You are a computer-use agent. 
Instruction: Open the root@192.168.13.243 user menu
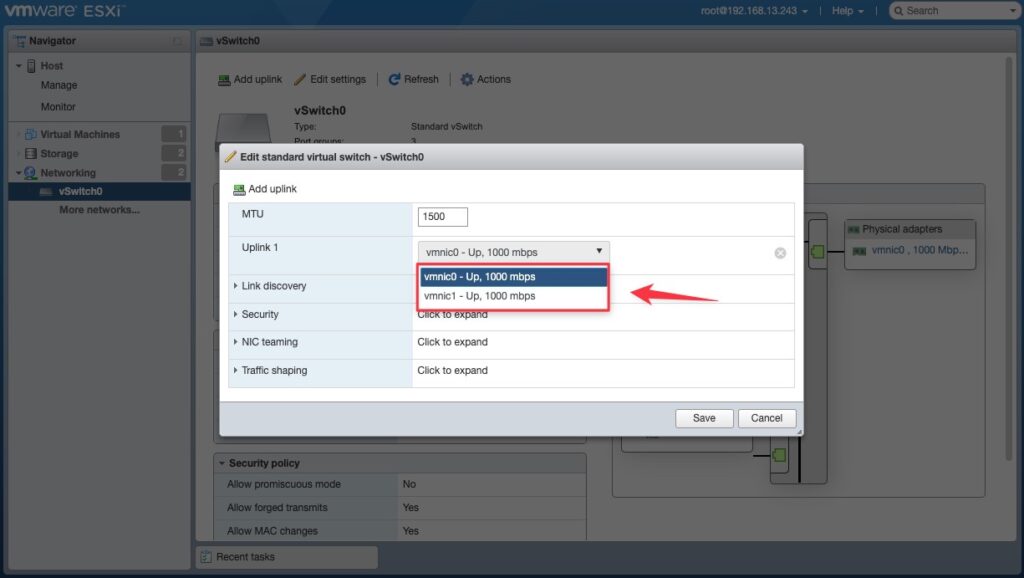pyautogui.click(x=754, y=11)
